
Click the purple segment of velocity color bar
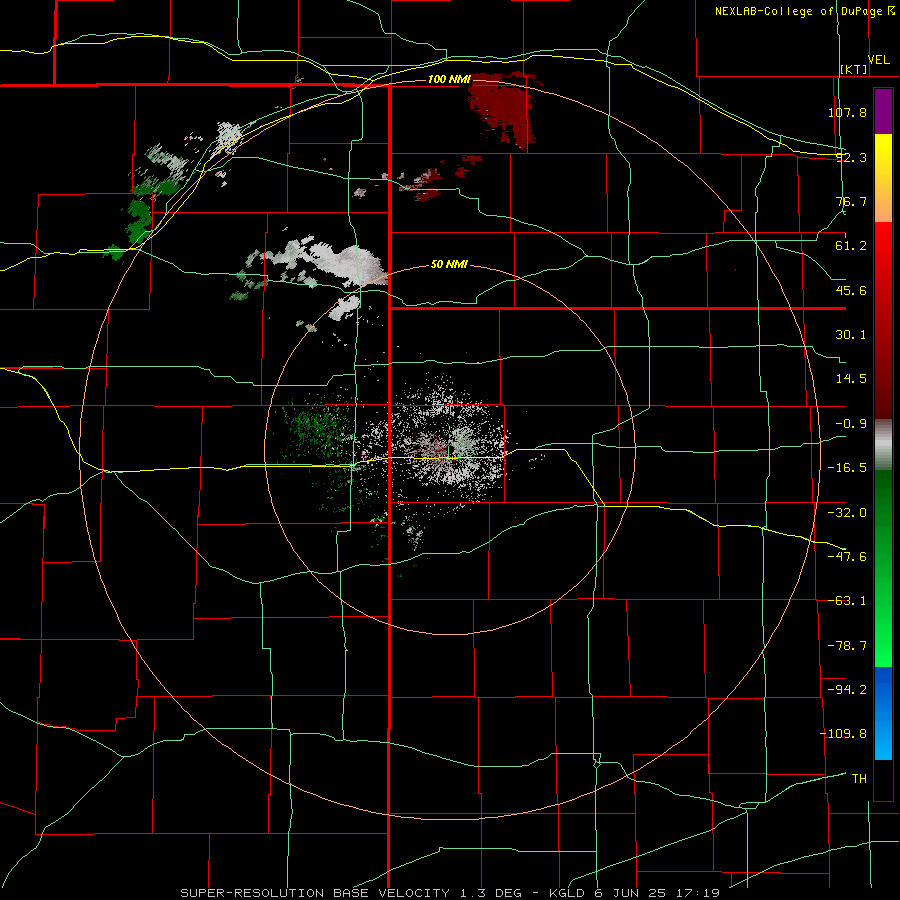[883, 111]
